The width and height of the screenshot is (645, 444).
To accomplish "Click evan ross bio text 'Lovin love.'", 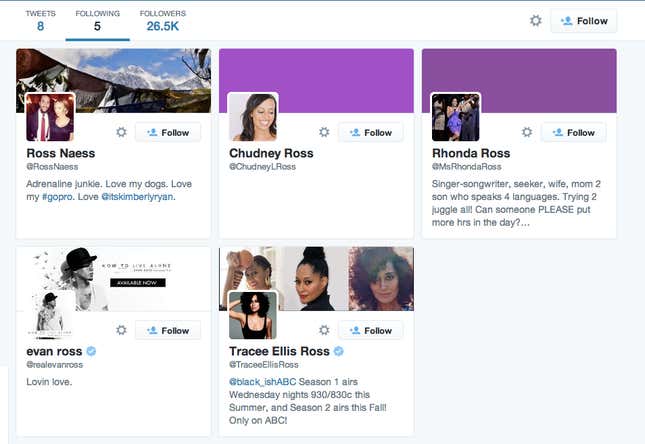I will tap(49, 382).
